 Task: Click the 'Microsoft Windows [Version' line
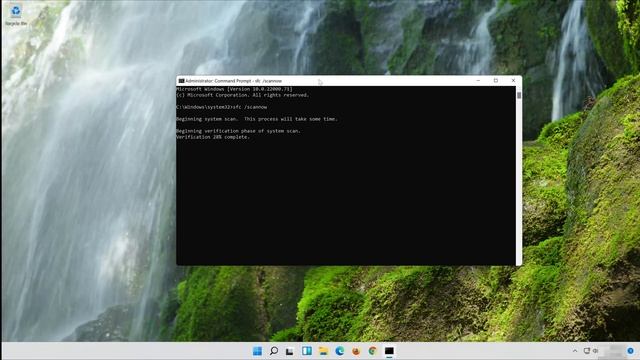(x=234, y=89)
